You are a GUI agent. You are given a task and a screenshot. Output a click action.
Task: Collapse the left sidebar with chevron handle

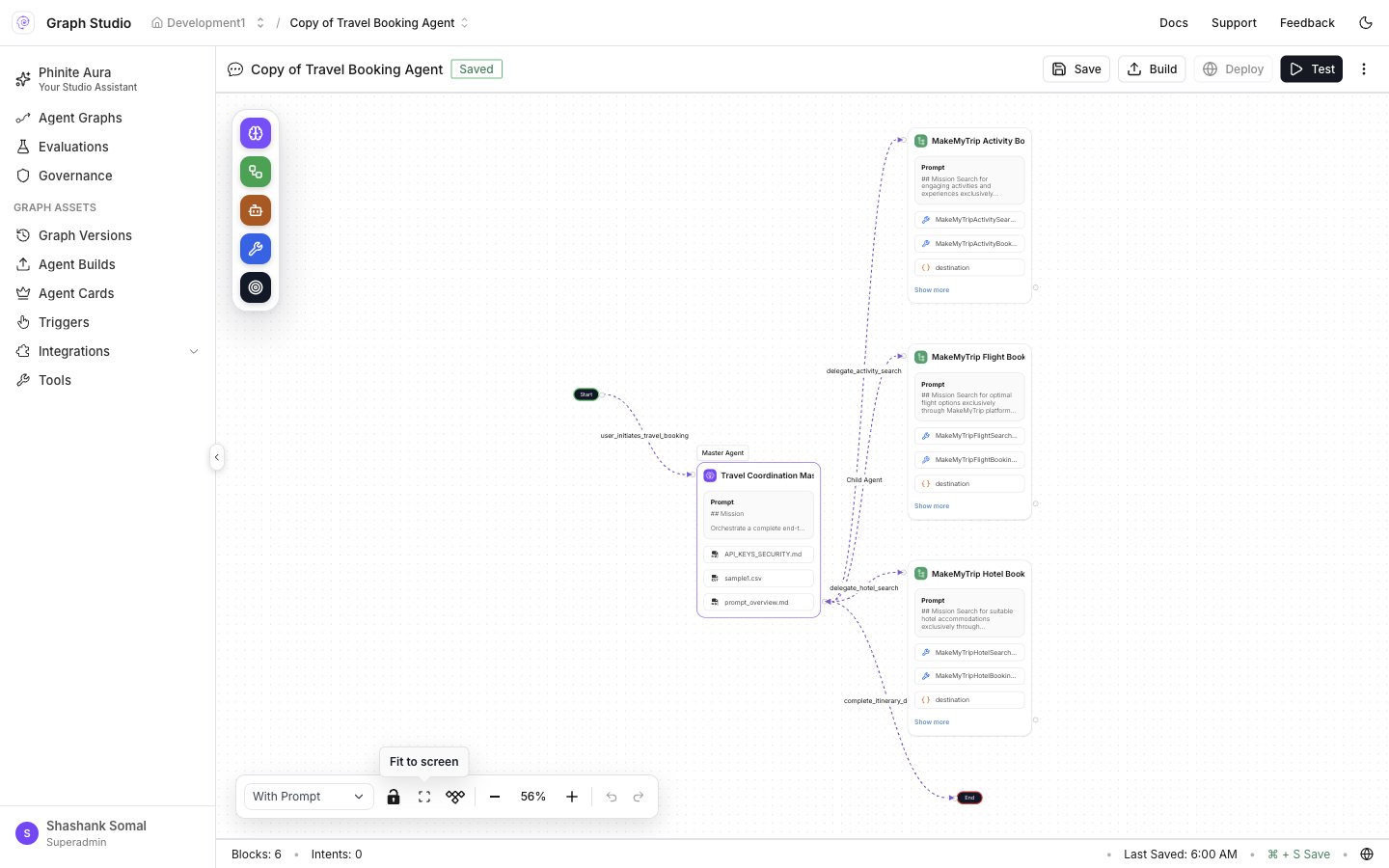pyautogui.click(x=217, y=457)
